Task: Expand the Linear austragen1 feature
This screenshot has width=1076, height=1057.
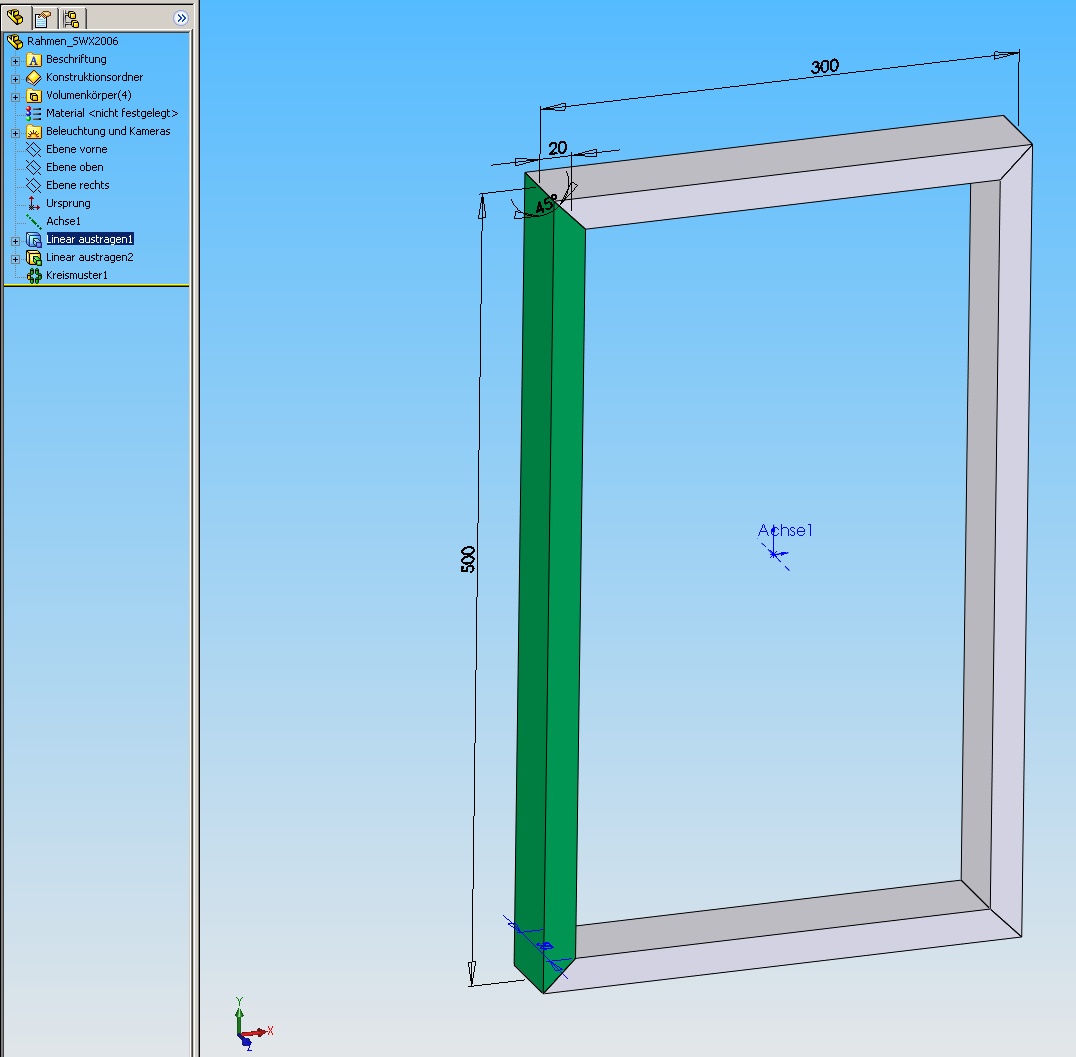Action: click(15, 240)
